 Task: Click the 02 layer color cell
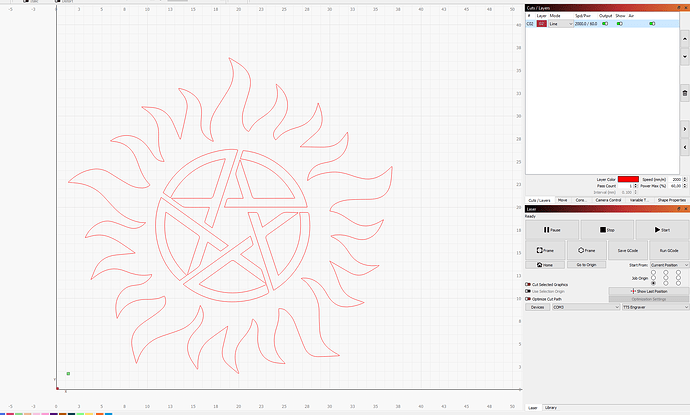pos(542,24)
